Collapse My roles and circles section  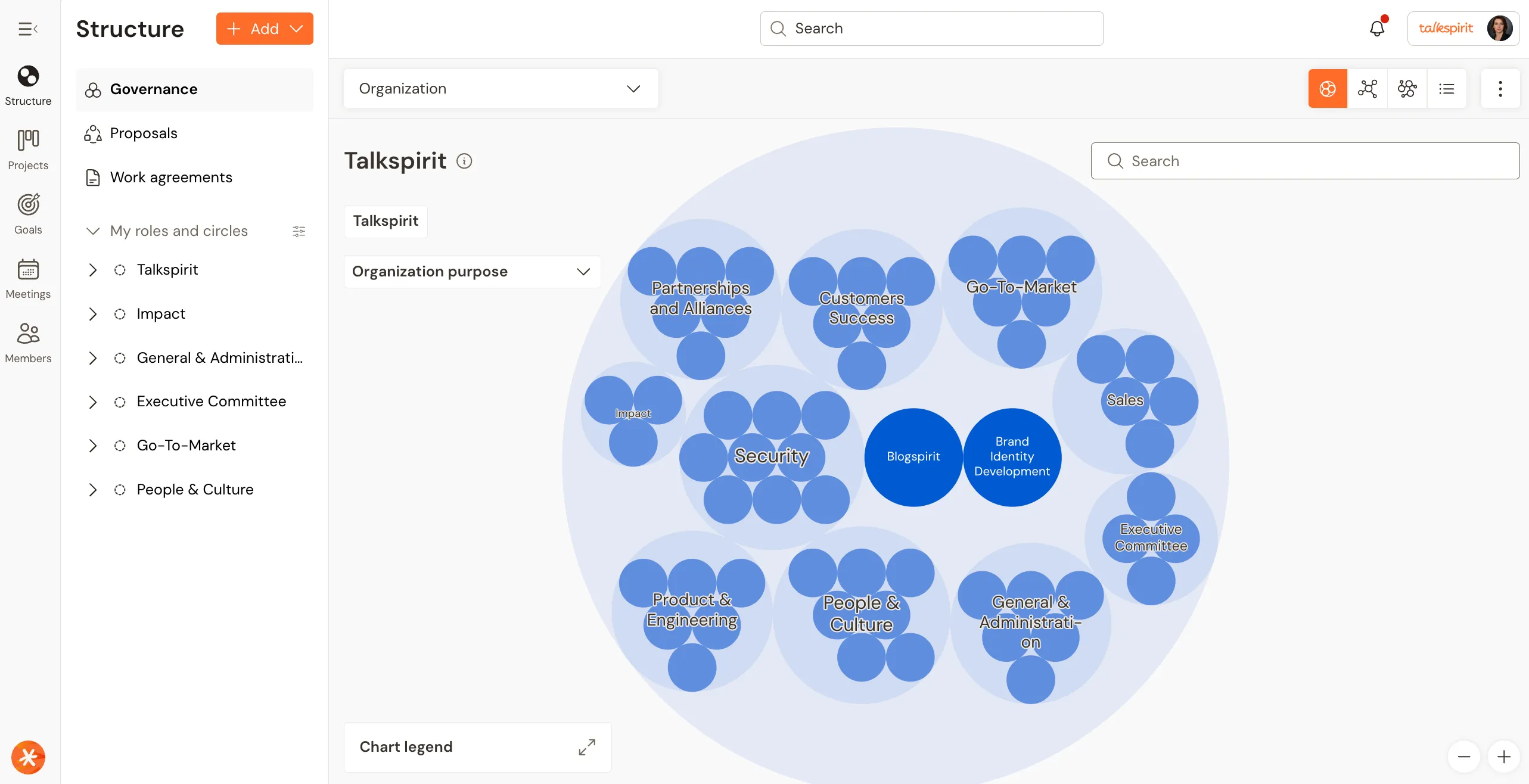[93, 231]
